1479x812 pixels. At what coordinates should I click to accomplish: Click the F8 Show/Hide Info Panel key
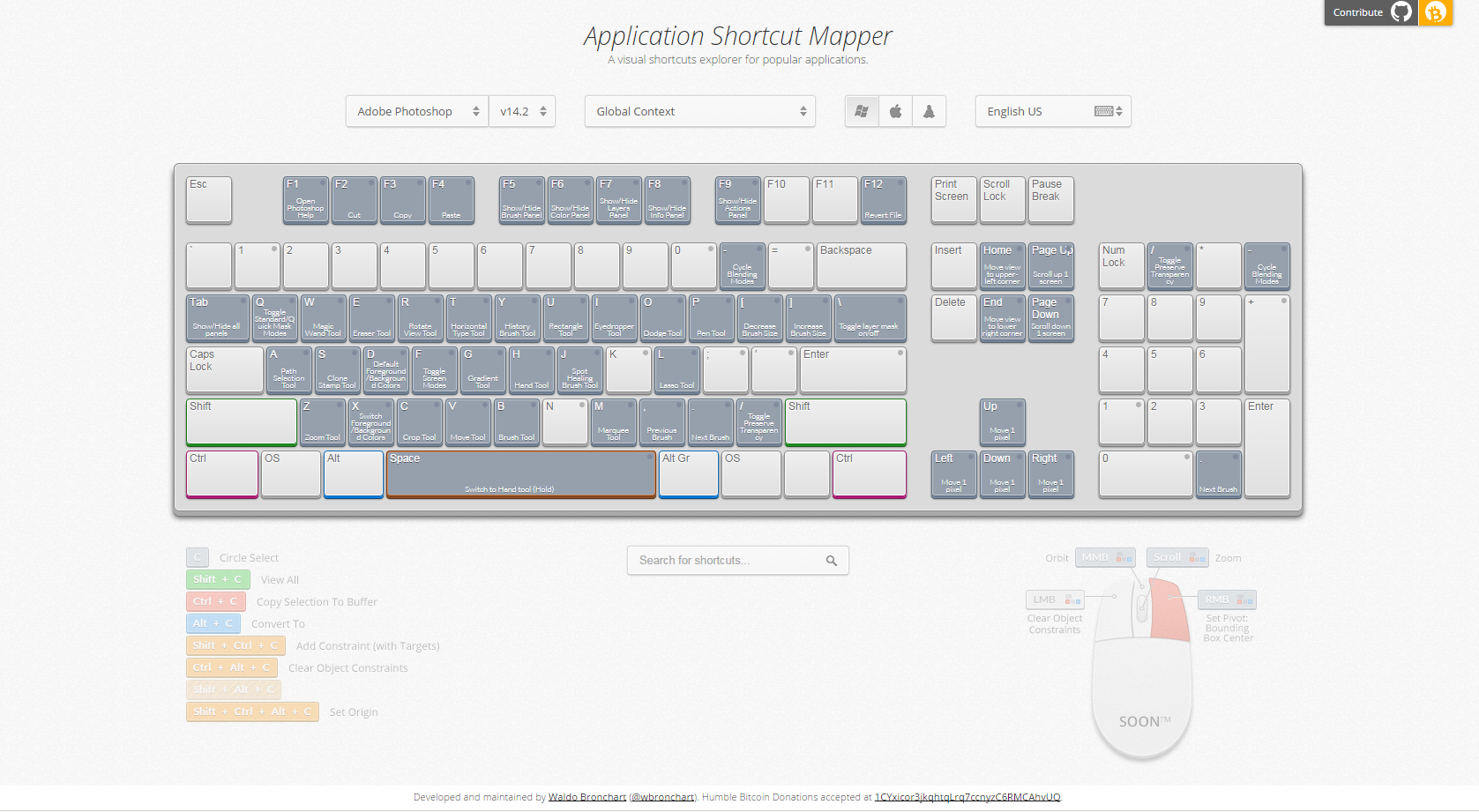point(668,200)
